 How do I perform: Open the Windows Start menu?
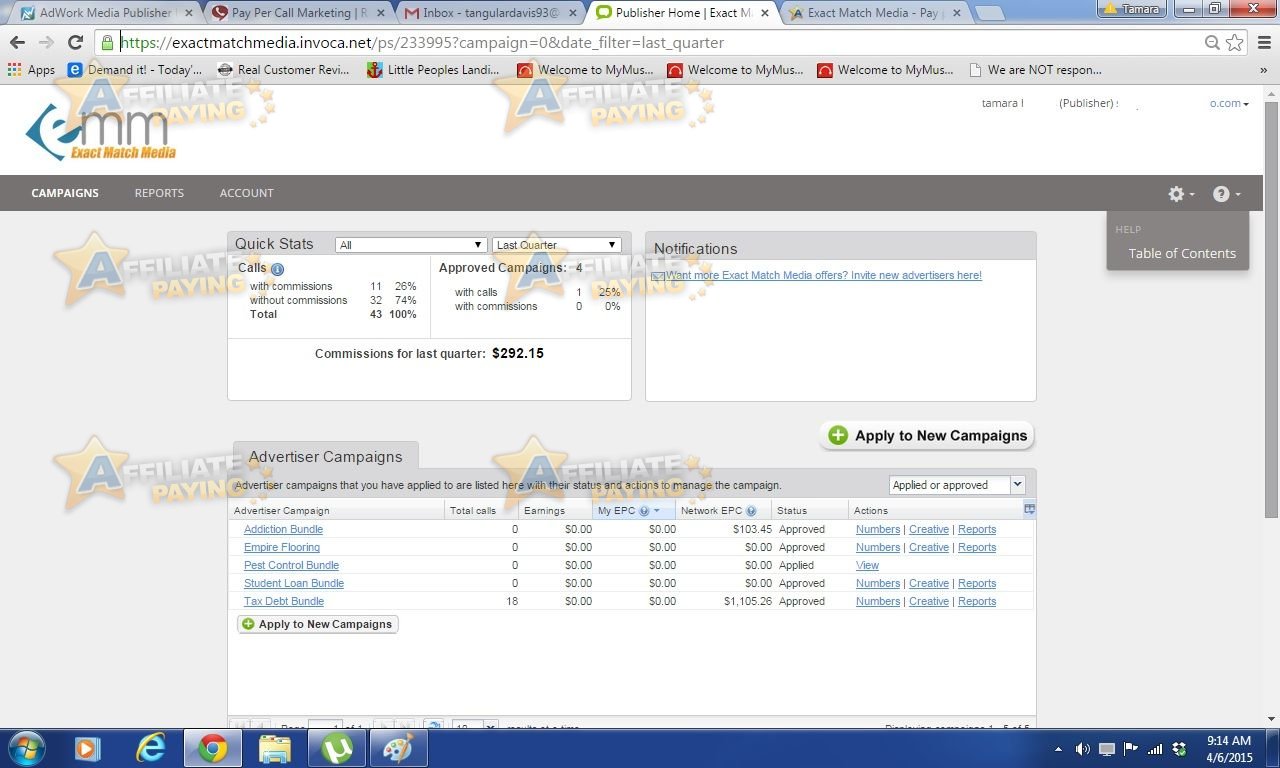(25, 748)
